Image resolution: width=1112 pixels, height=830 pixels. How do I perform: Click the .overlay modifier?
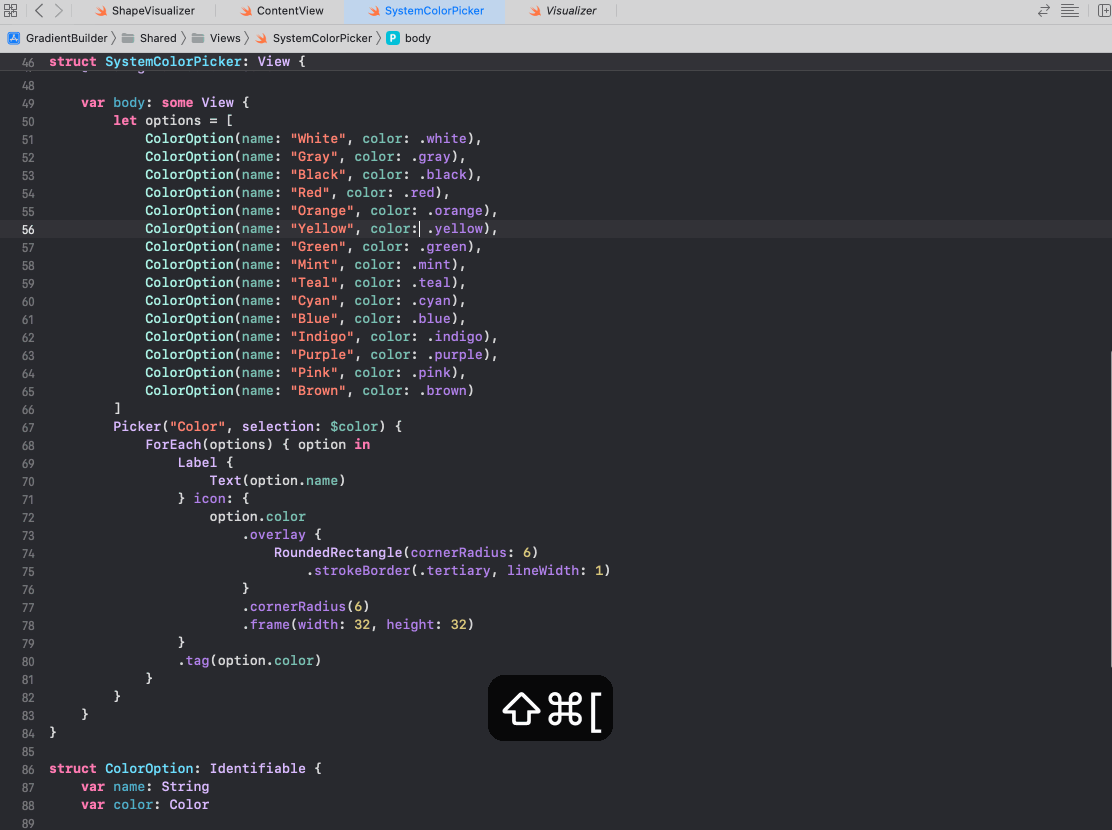click(x=274, y=535)
